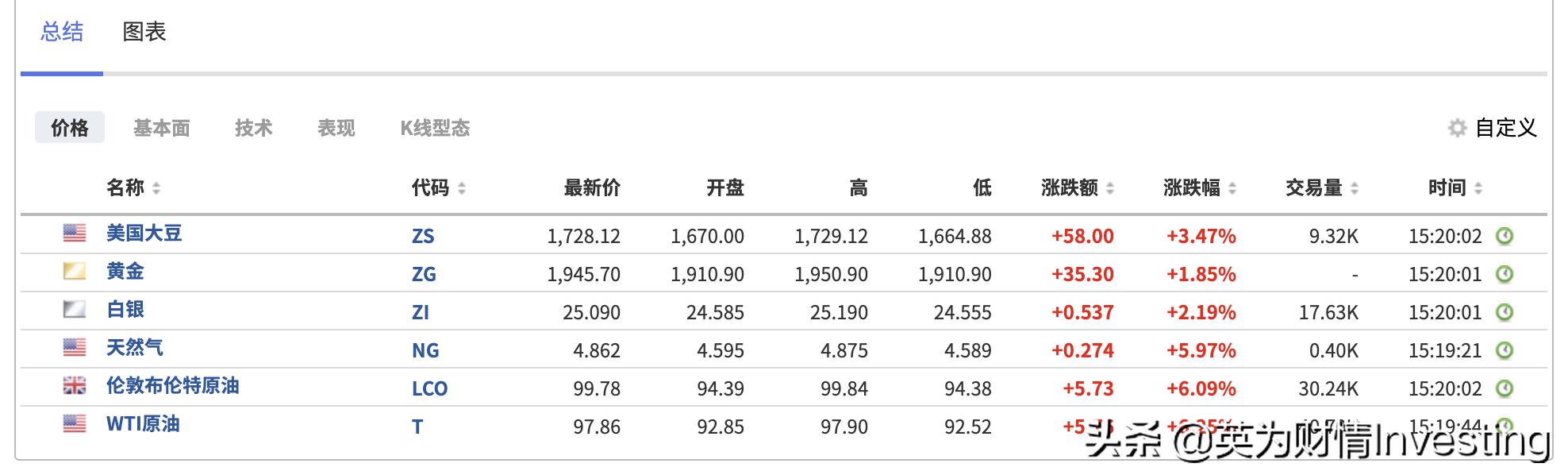Toggle sorting on the 最新价 column
1568x475 pixels.
(593, 187)
